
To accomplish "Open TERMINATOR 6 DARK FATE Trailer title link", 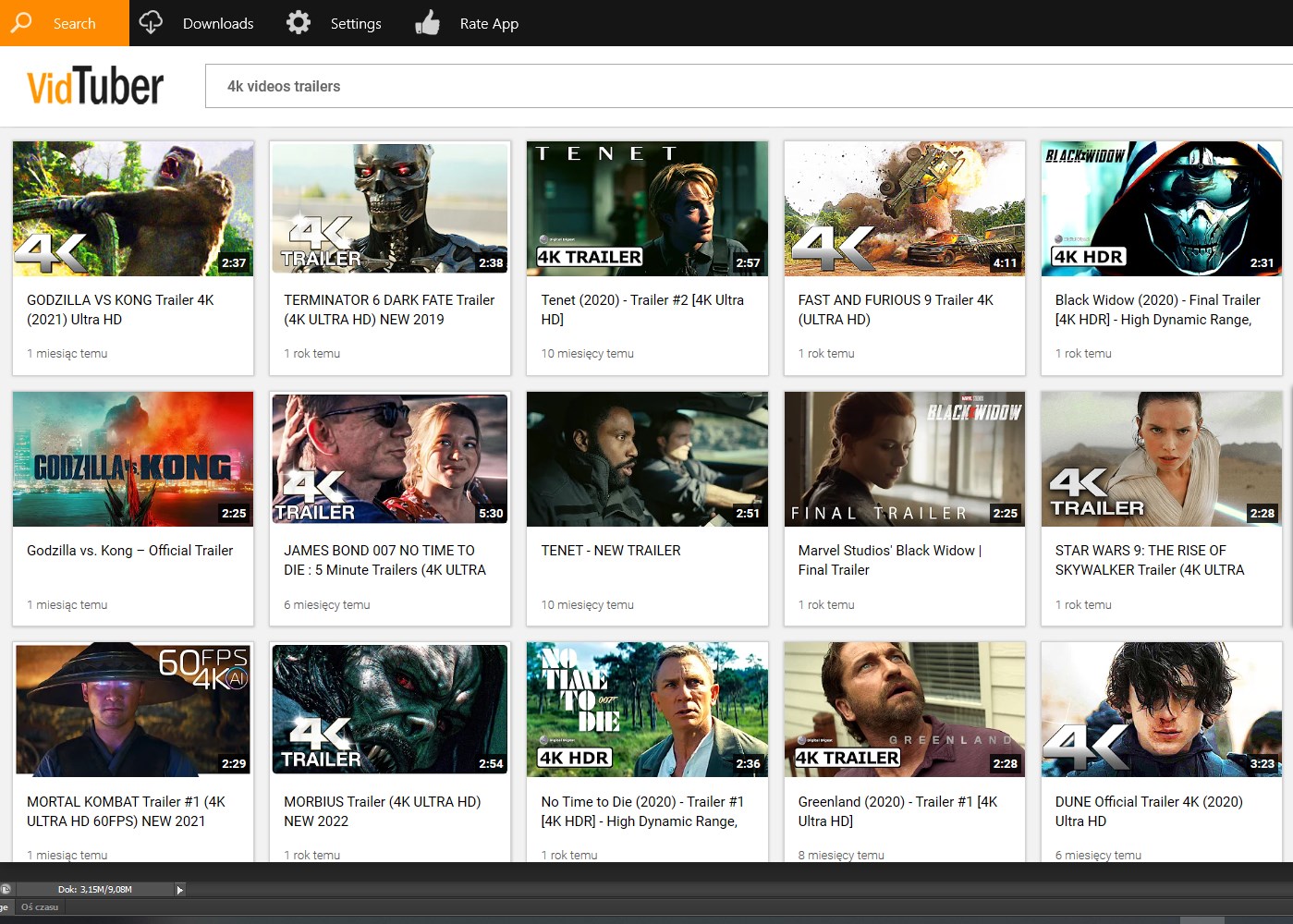I will [x=388, y=310].
